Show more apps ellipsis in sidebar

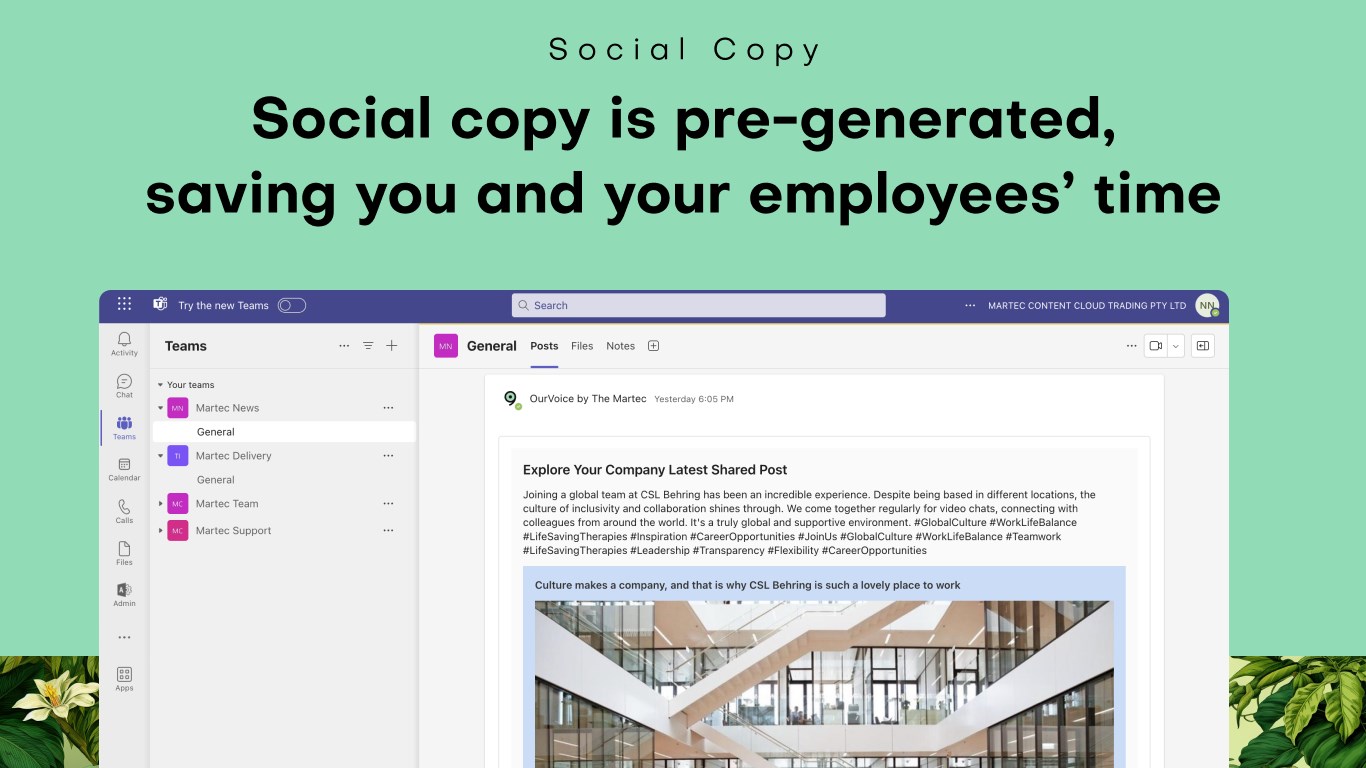coord(124,637)
